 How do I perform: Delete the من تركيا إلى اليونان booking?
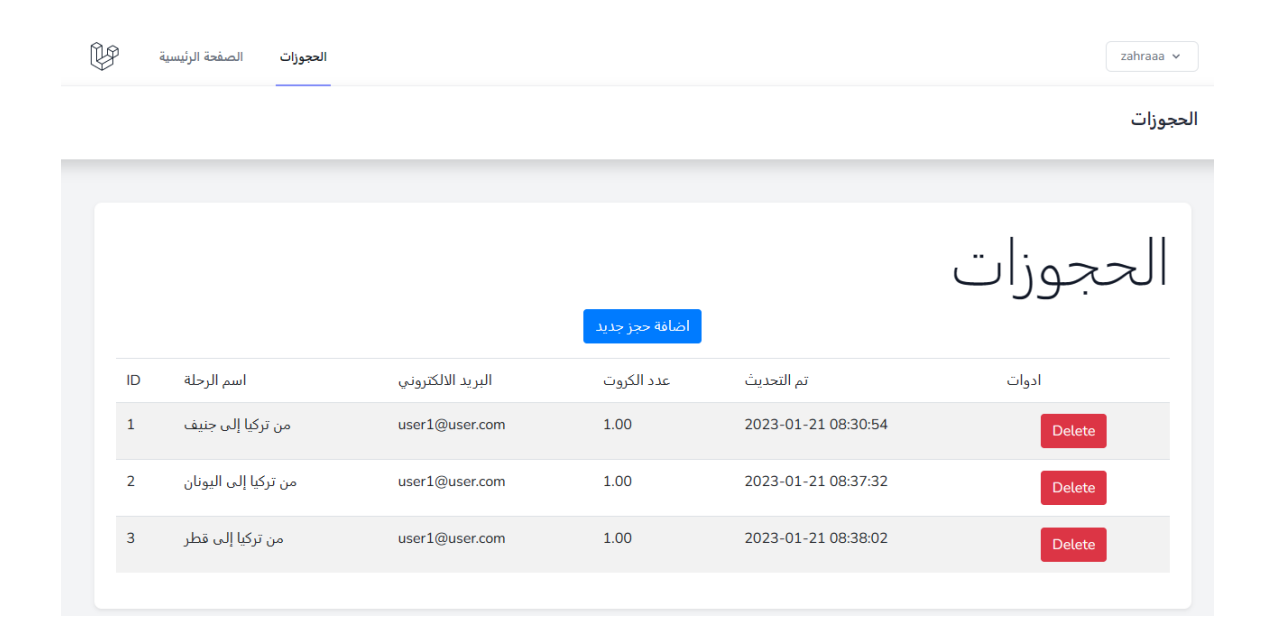click(x=1073, y=488)
